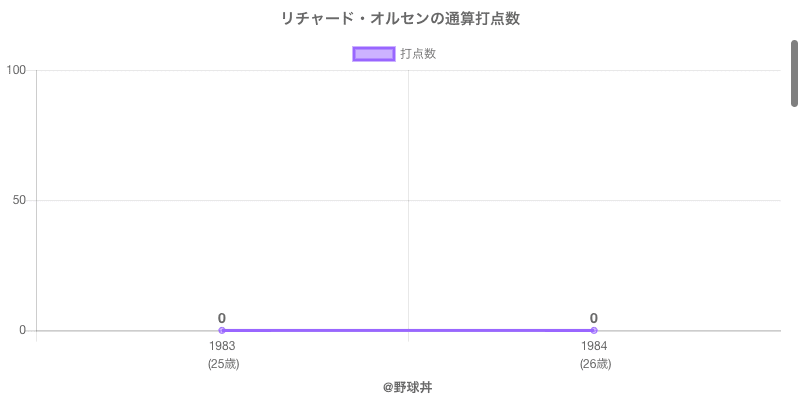Image resolution: width=800 pixels, height=400 pixels.
Task: Click the 0 y-axis tick label
Action: pos(23,330)
